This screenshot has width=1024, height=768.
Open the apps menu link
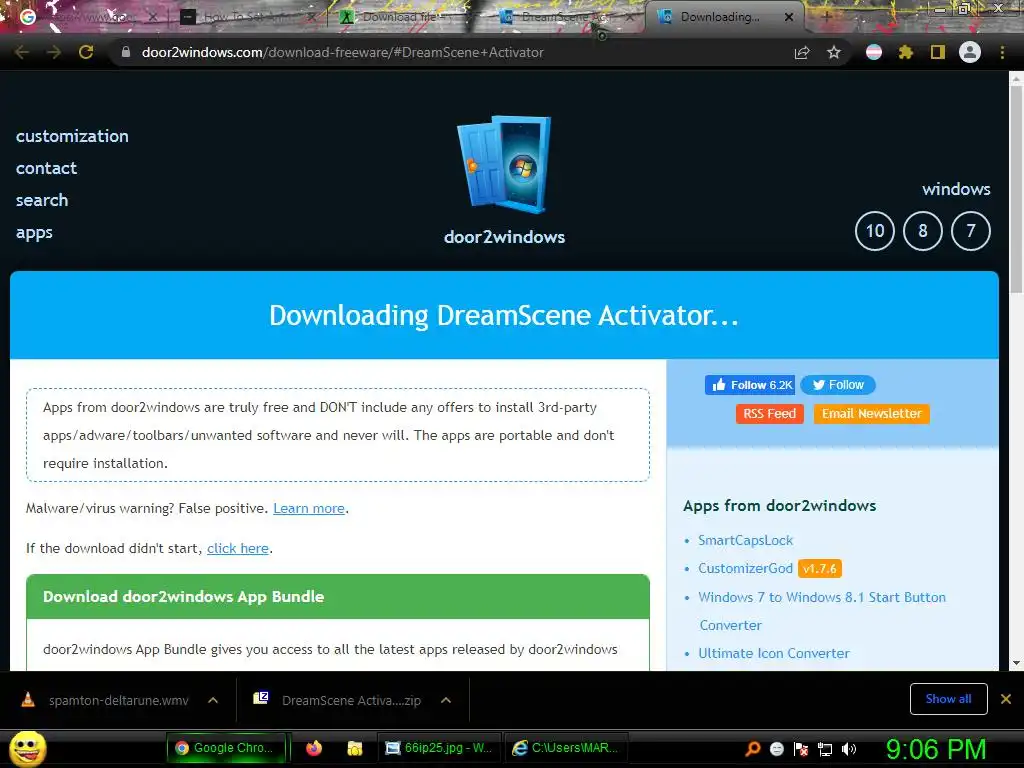(34, 232)
